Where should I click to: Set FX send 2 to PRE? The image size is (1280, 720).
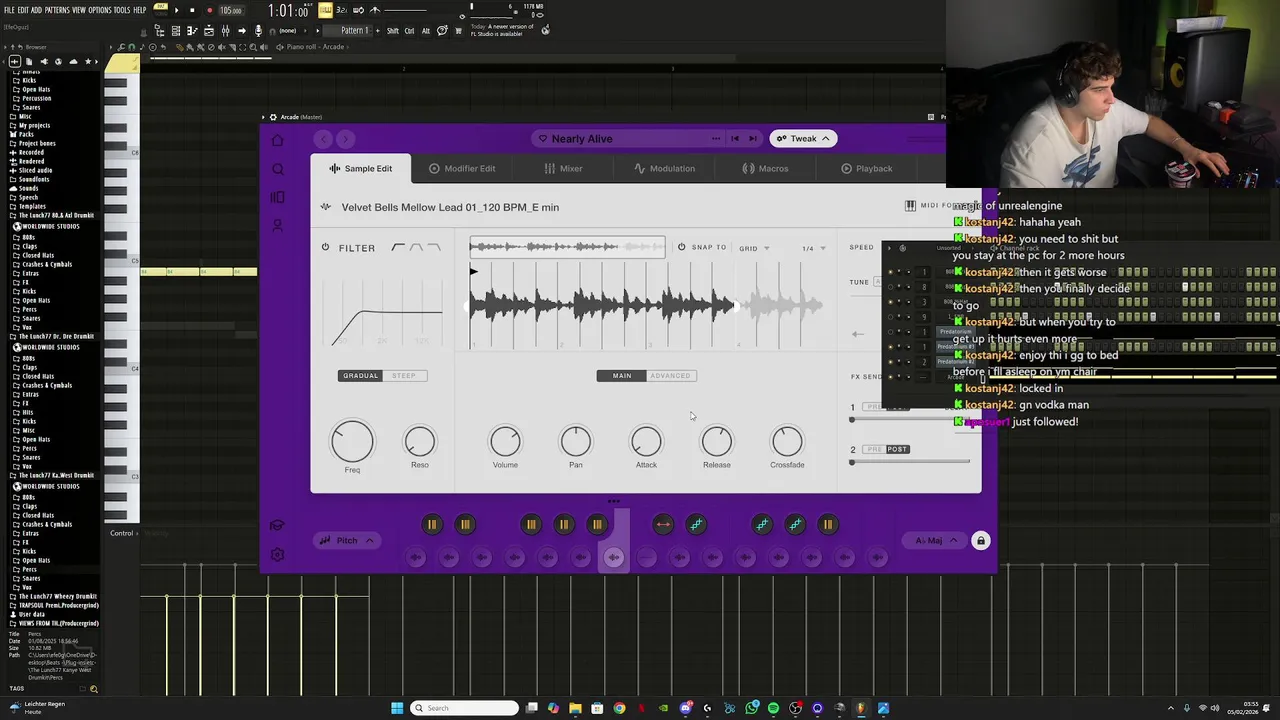[873, 449]
